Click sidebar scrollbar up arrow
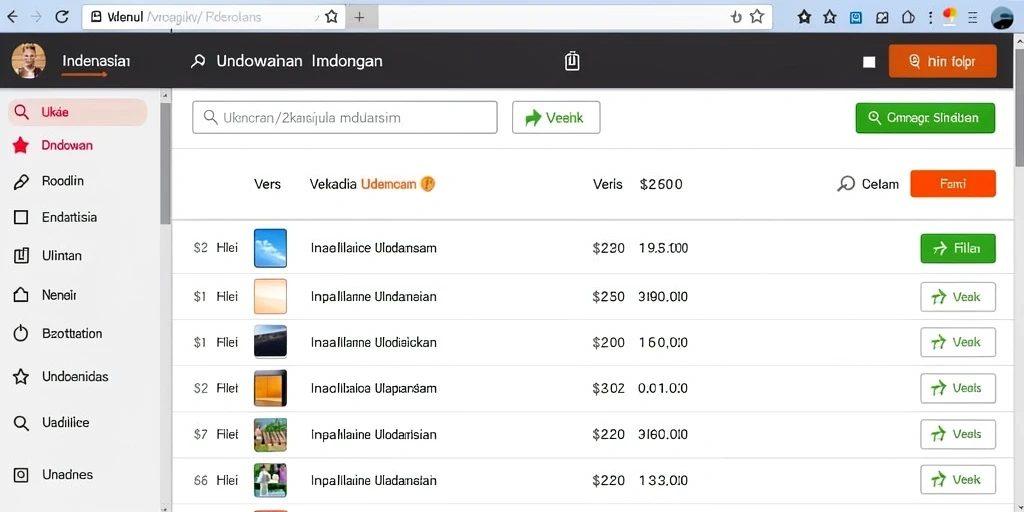This screenshot has height=512, width=1024. point(165,95)
